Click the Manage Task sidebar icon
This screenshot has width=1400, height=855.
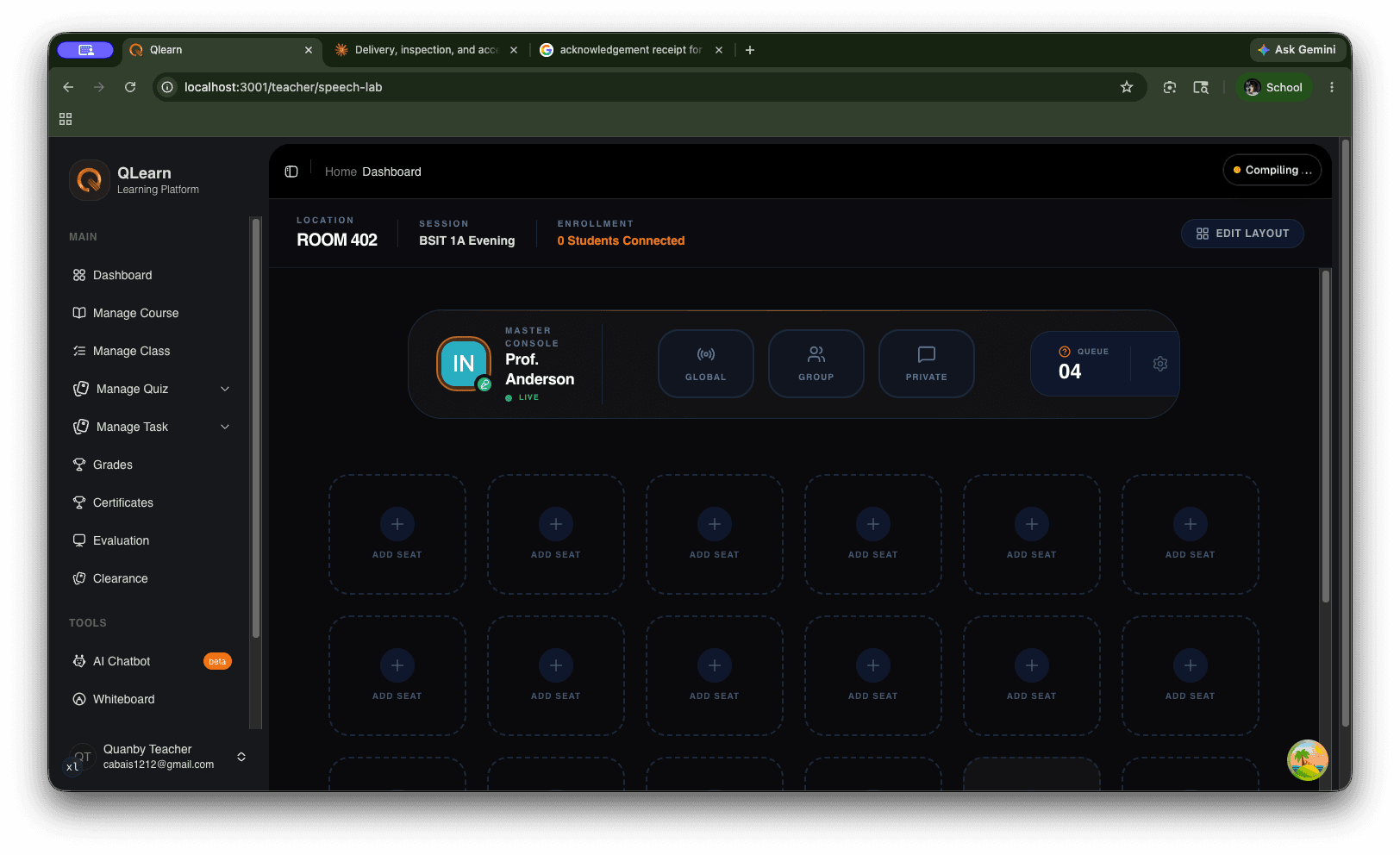81,427
